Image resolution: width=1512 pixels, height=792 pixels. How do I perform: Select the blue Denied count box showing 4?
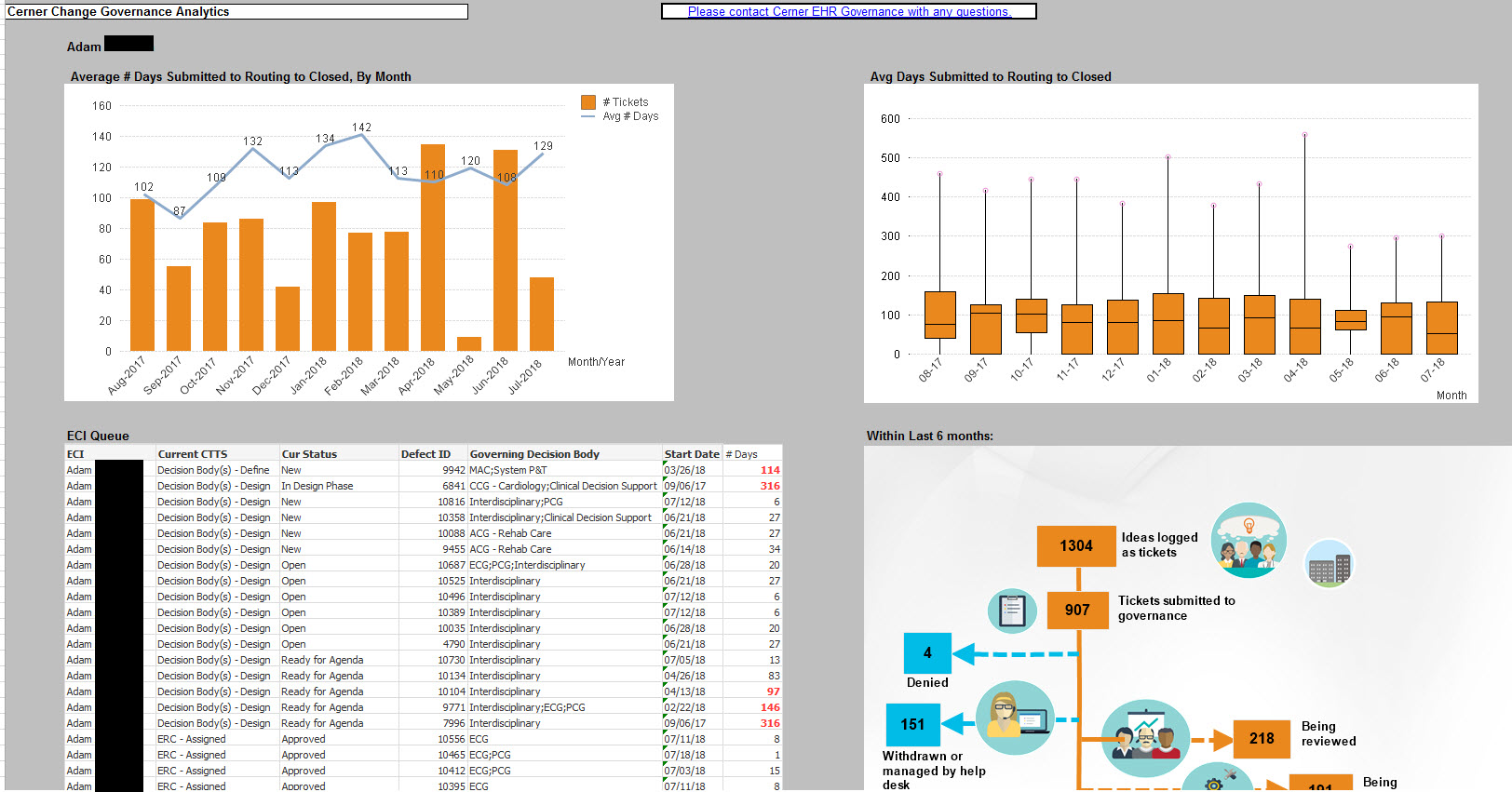click(927, 652)
